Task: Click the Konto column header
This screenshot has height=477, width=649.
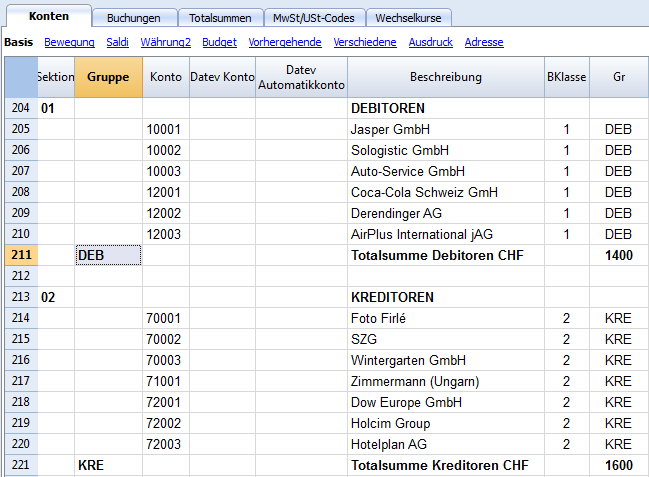Action: [x=166, y=77]
